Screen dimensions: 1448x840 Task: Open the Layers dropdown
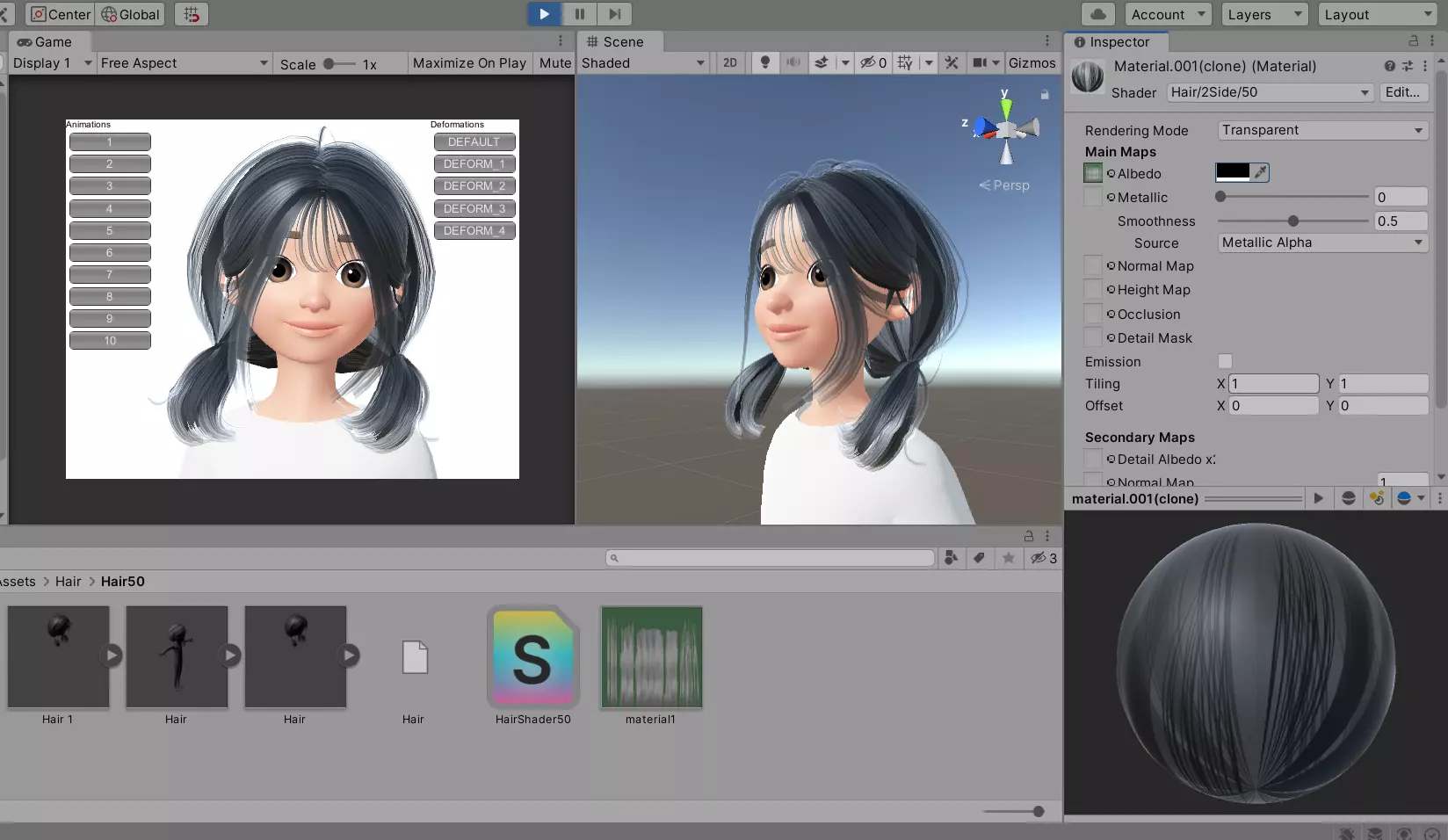[1264, 15]
